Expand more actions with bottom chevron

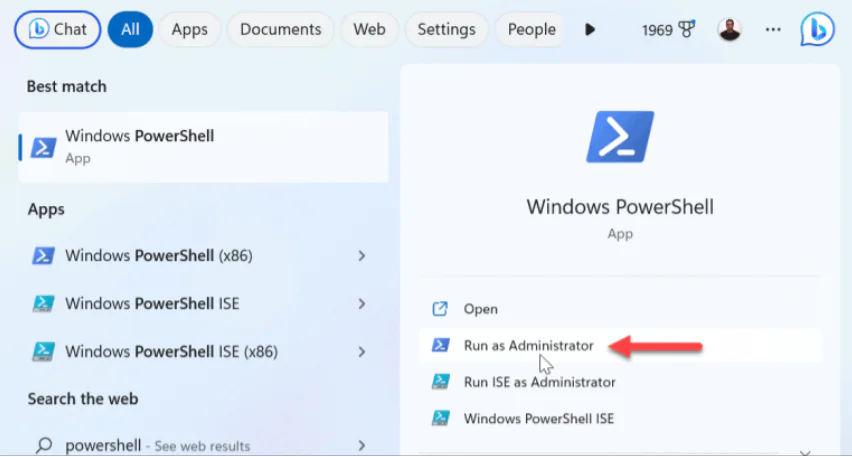click(805, 452)
